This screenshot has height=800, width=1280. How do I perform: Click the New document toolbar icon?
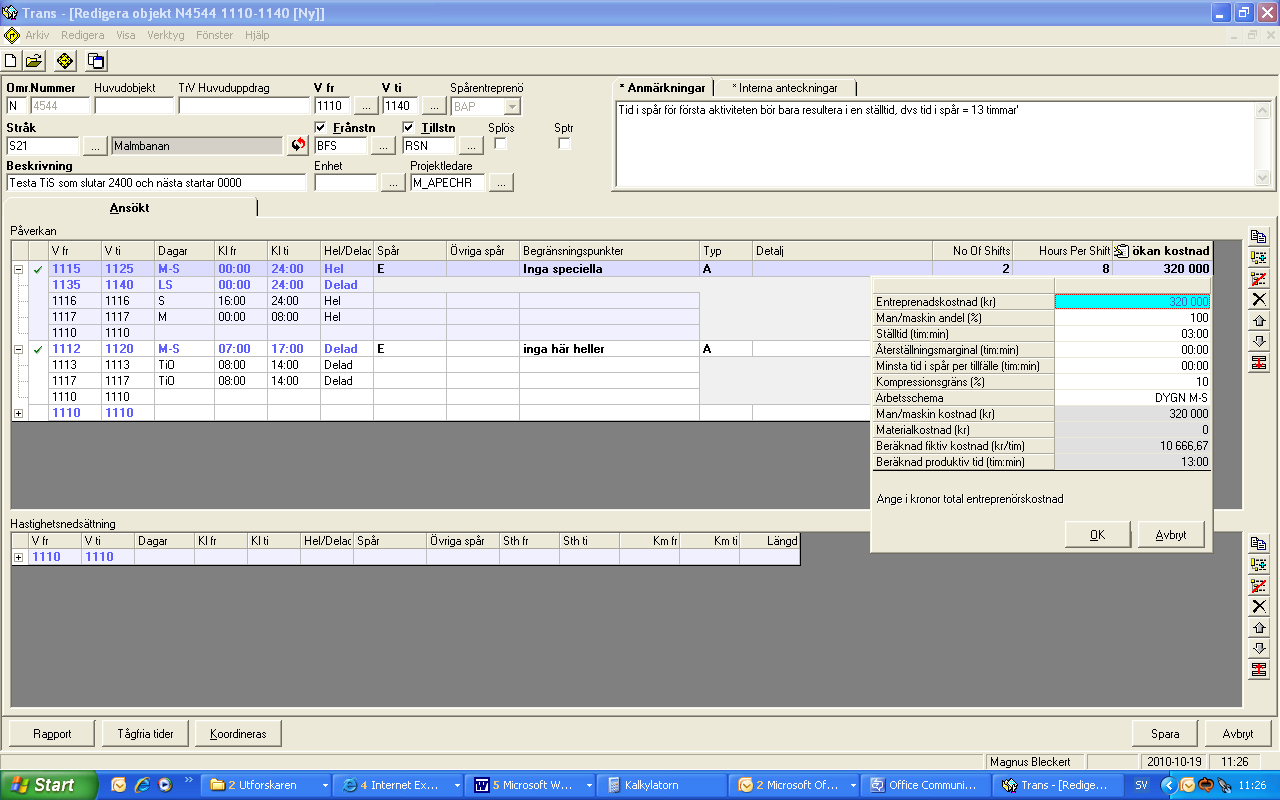pyautogui.click(x=11, y=61)
